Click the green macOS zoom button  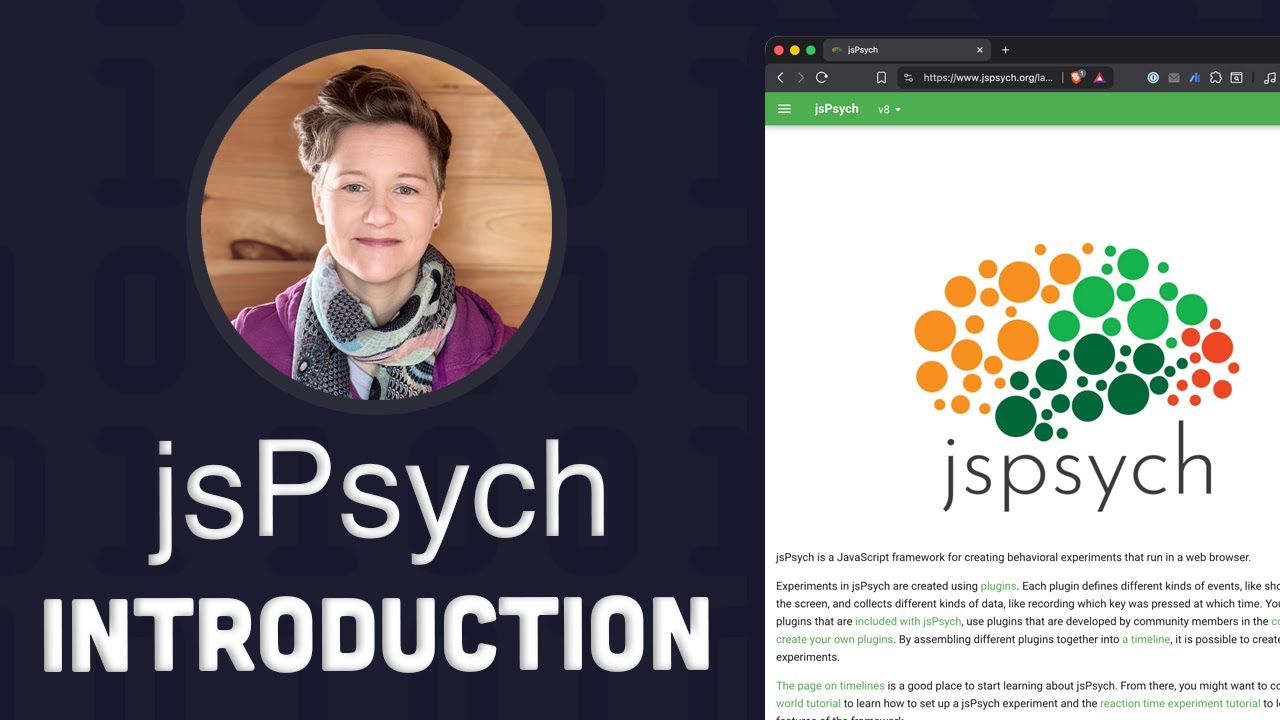pyautogui.click(x=811, y=50)
